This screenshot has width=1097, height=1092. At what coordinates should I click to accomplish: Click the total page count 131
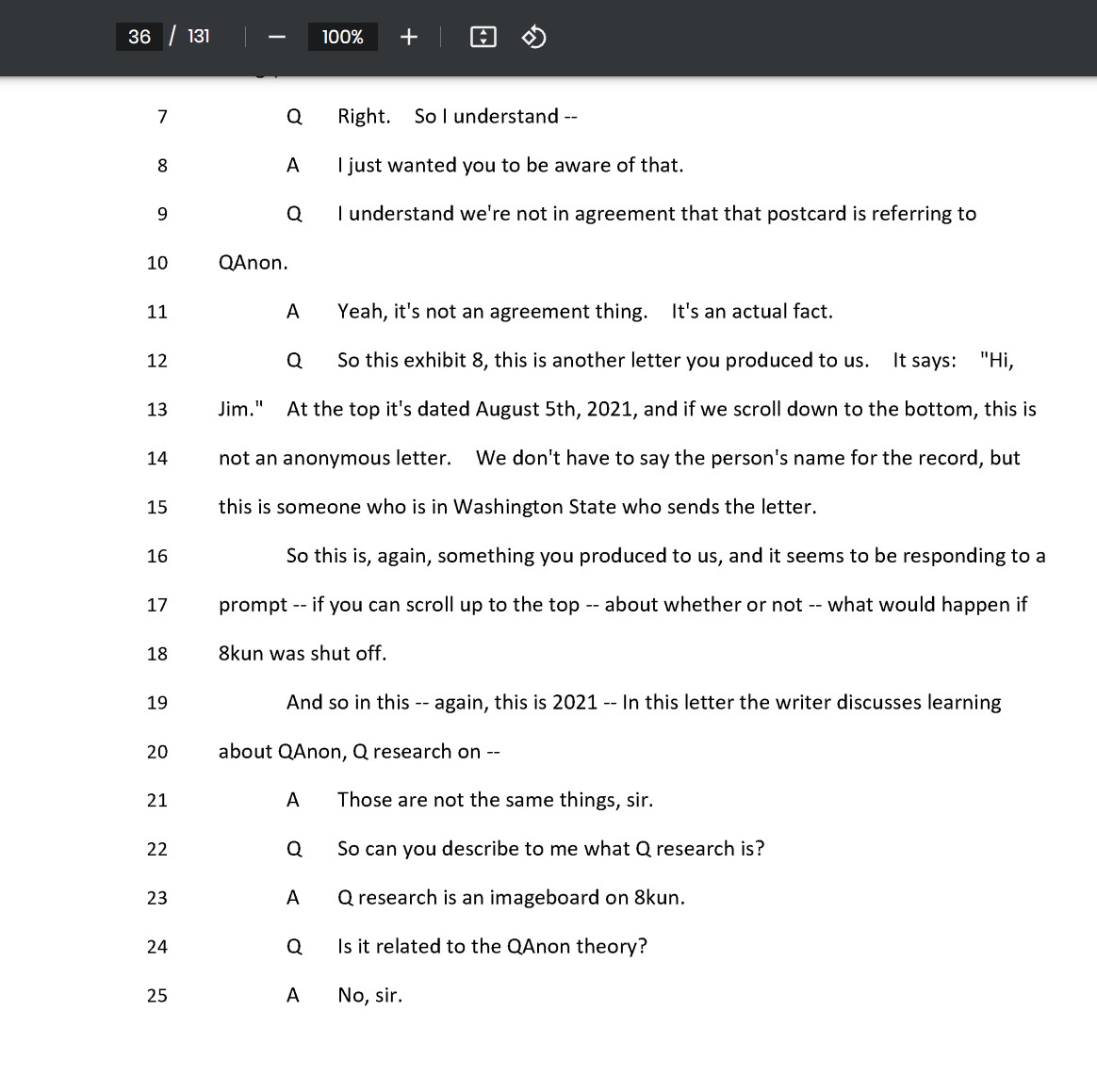coord(199,37)
